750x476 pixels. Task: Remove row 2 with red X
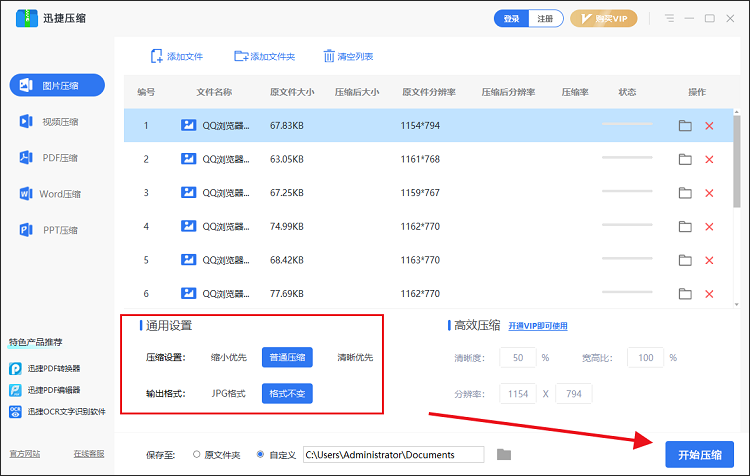tap(709, 159)
